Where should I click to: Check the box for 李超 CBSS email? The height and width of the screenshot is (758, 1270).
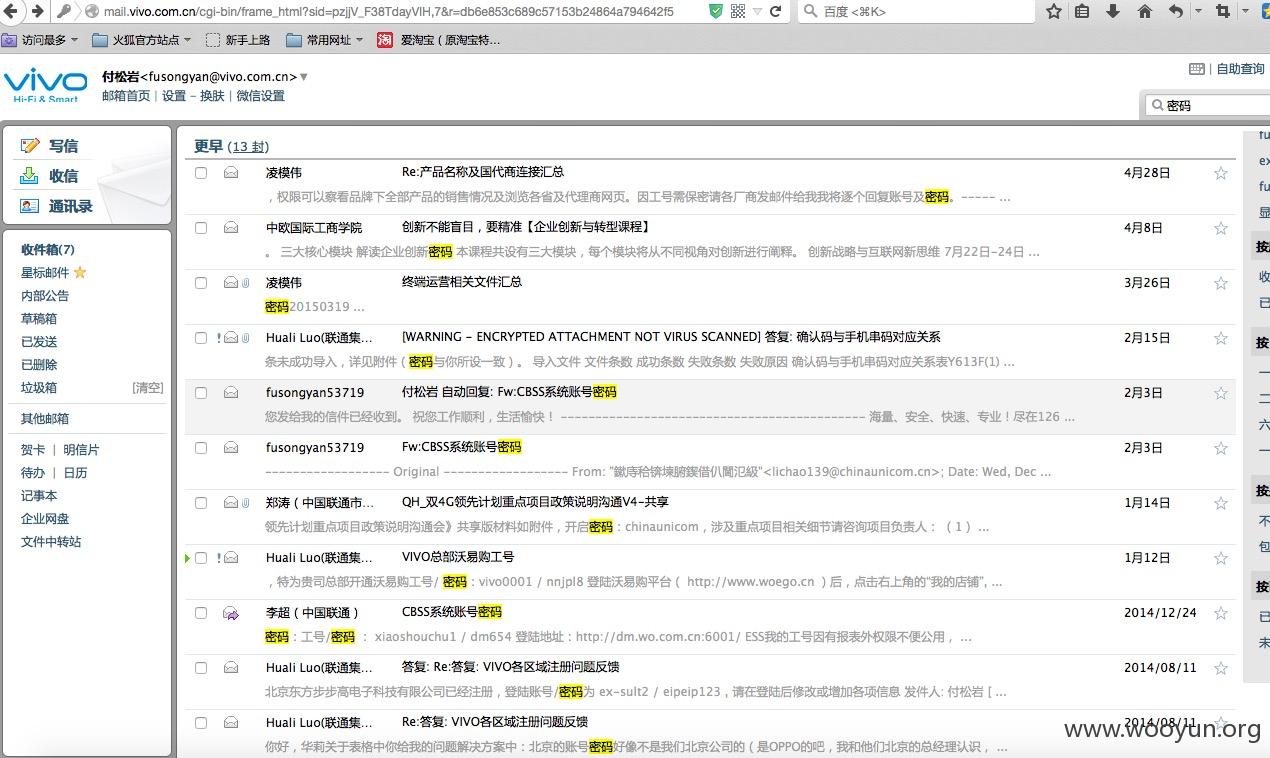pyautogui.click(x=201, y=613)
